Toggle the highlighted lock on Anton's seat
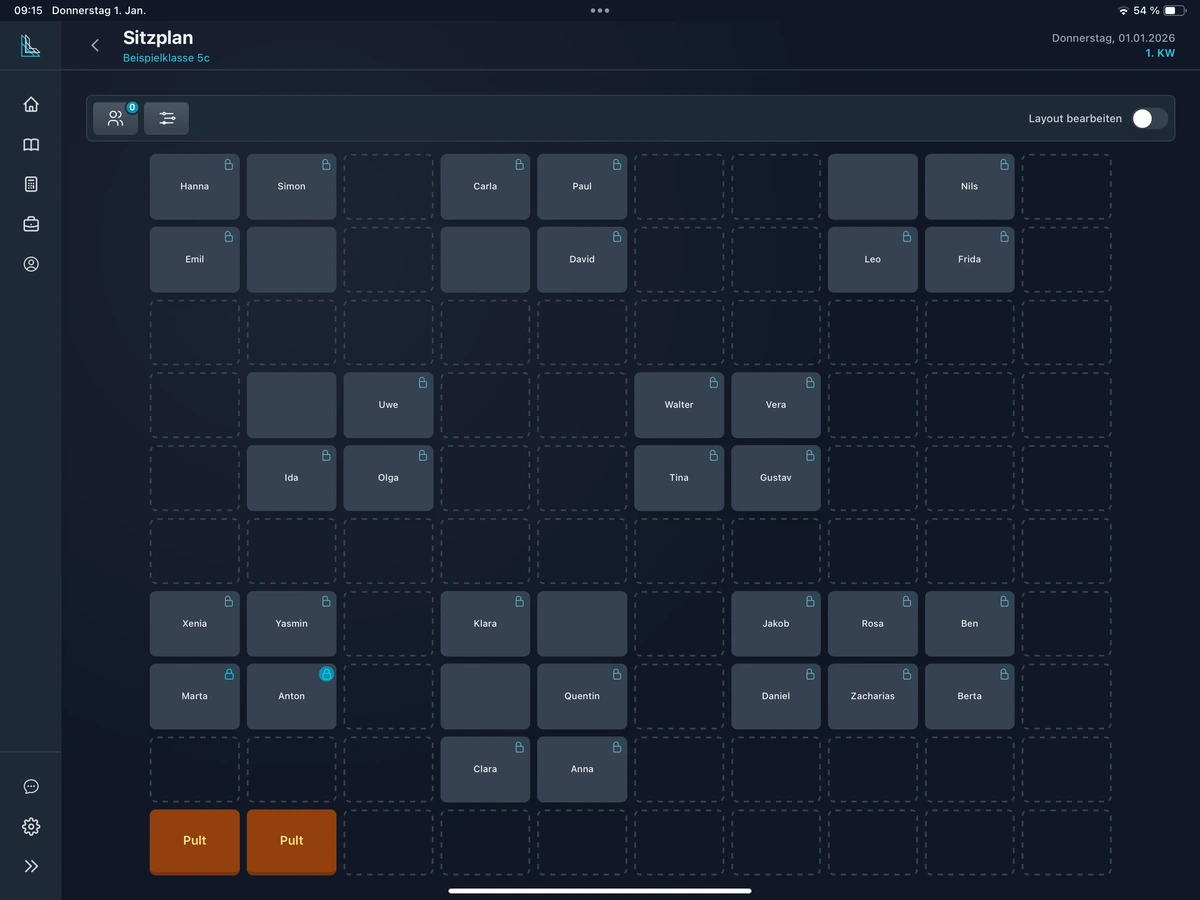Viewport: 1200px width, 900px height. (x=326, y=674)
